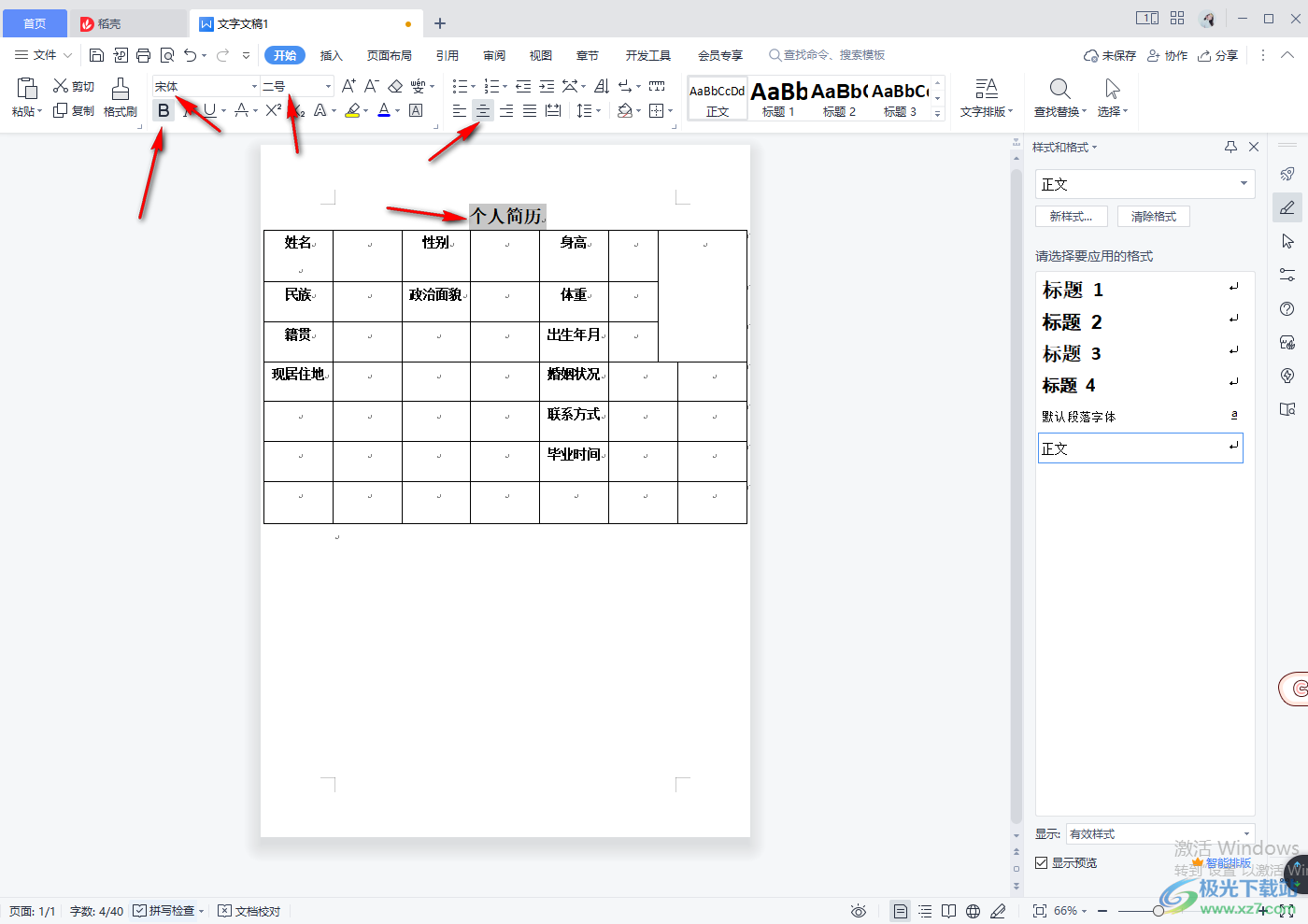Select 标题 2 in the styles list
This screenshot has width=1308, height=924.
(x=1141, y=322)
